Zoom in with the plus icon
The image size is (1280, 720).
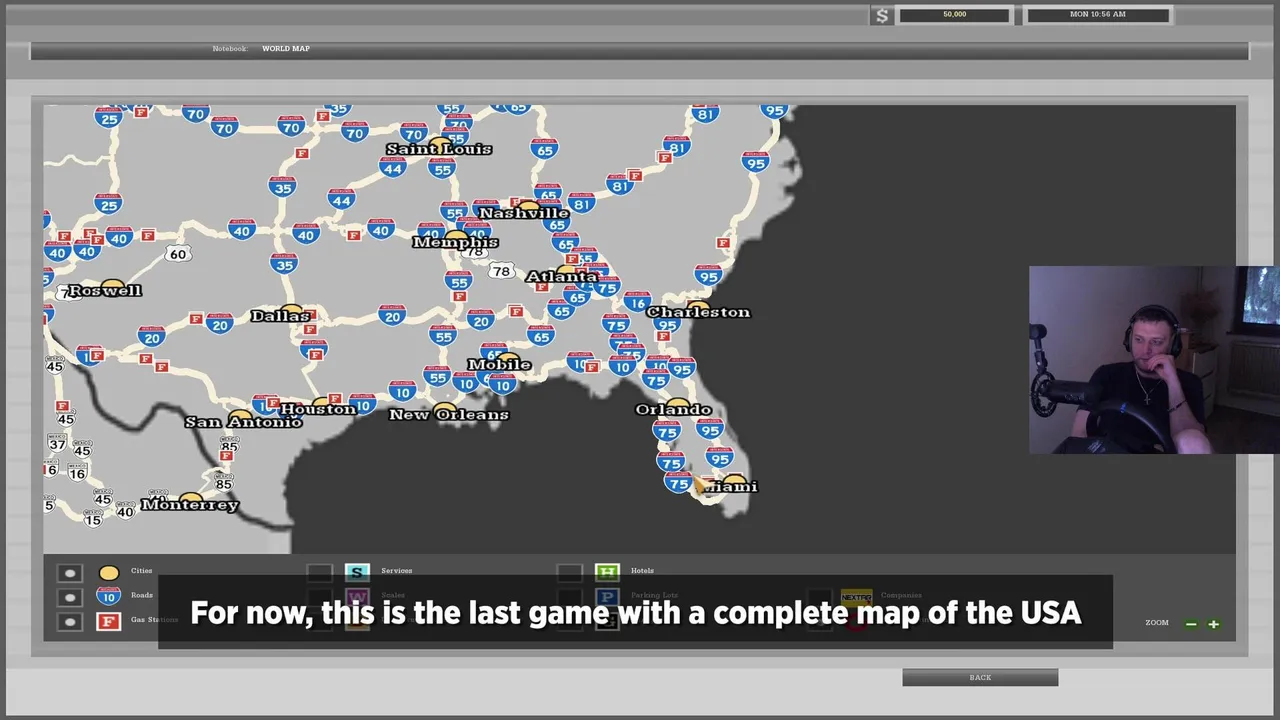pyautogui.click(x=1213, y=624)
